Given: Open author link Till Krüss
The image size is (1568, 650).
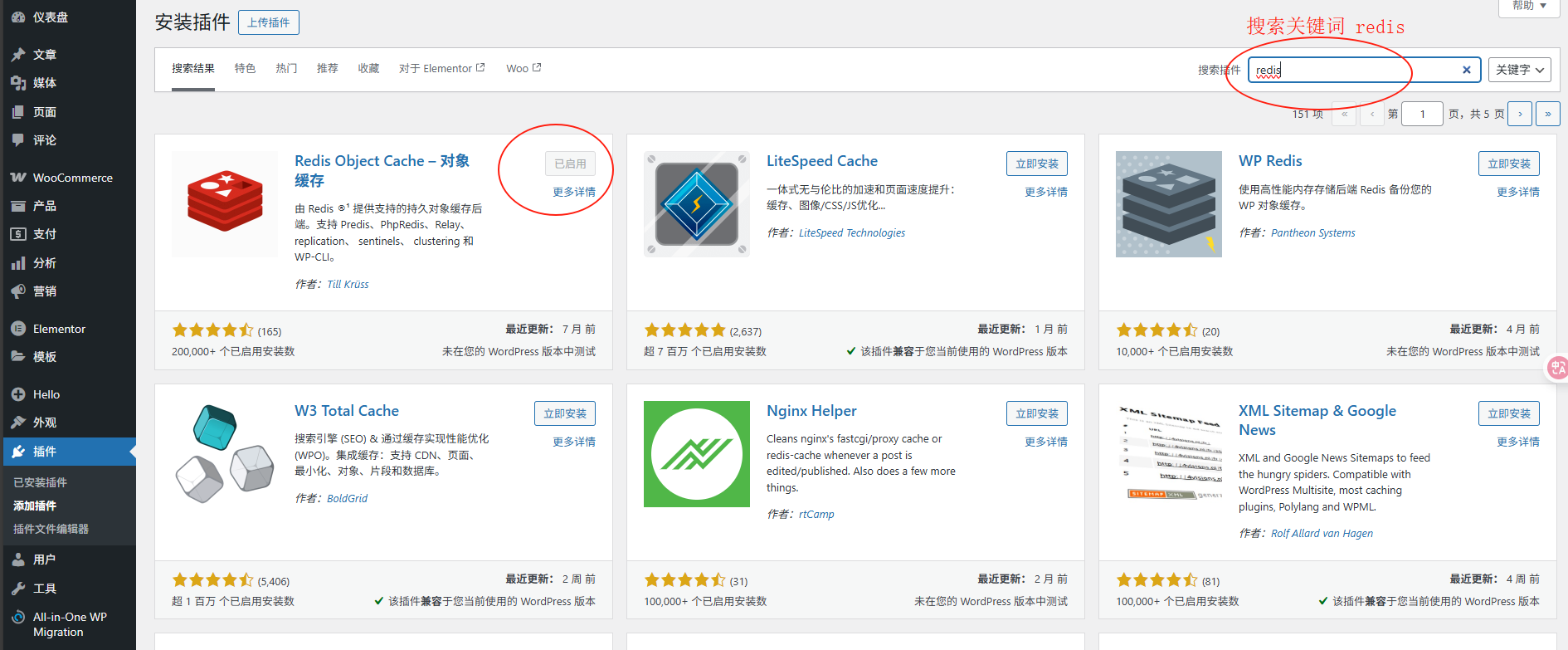Looking at the screenshot, I should 348,284.
